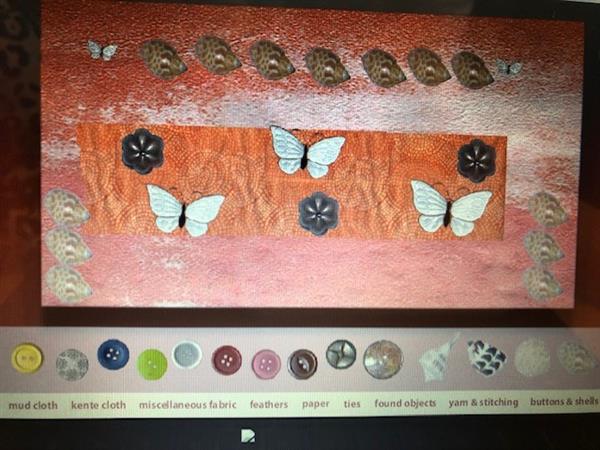Pick the pale beige round shell

point(532,357)
